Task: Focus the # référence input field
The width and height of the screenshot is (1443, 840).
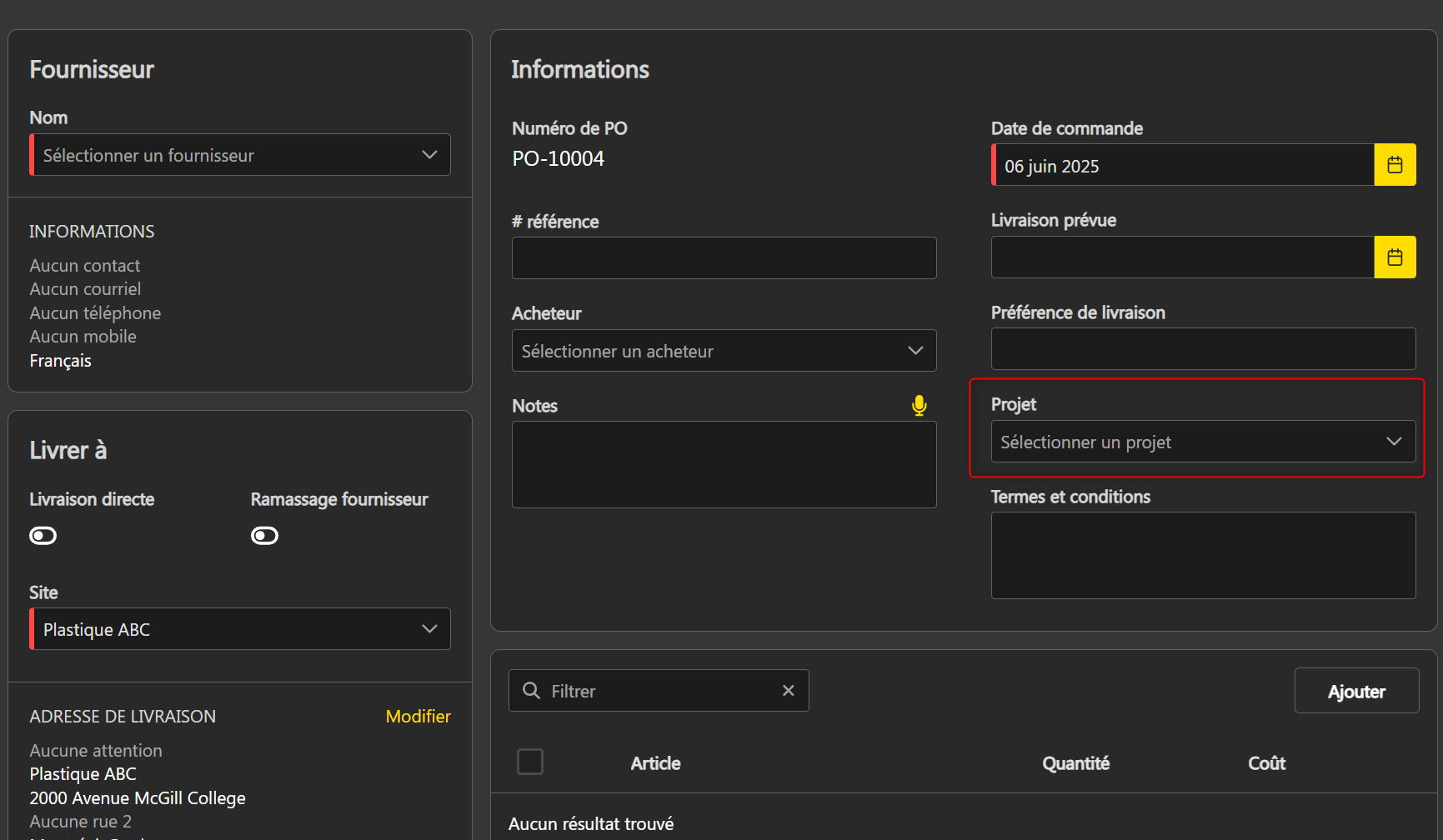Action: pyautogui.click(x=724, y=258)
